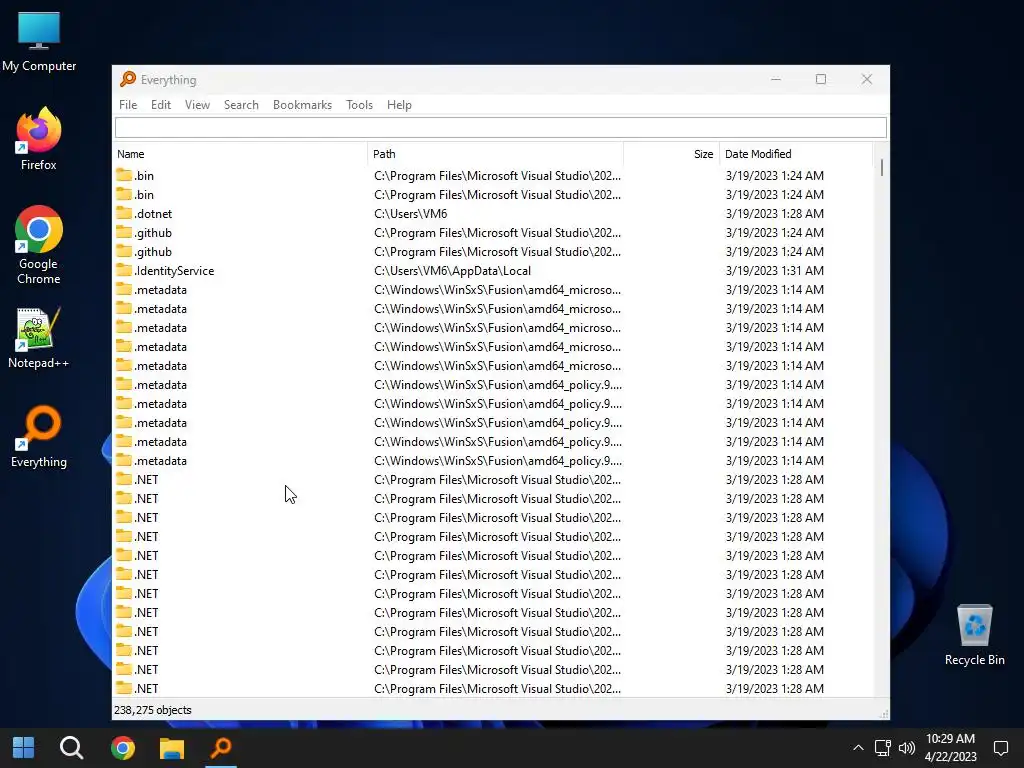Open network status tray icon
The image size is (1024, 768).
882,748
